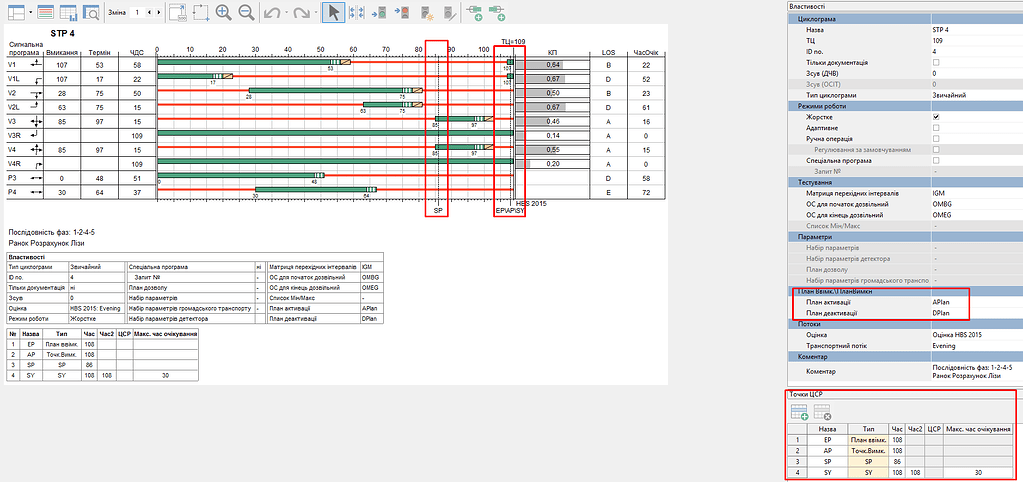
Task: Click the redo arrow icon
Action: click(301, 13)
